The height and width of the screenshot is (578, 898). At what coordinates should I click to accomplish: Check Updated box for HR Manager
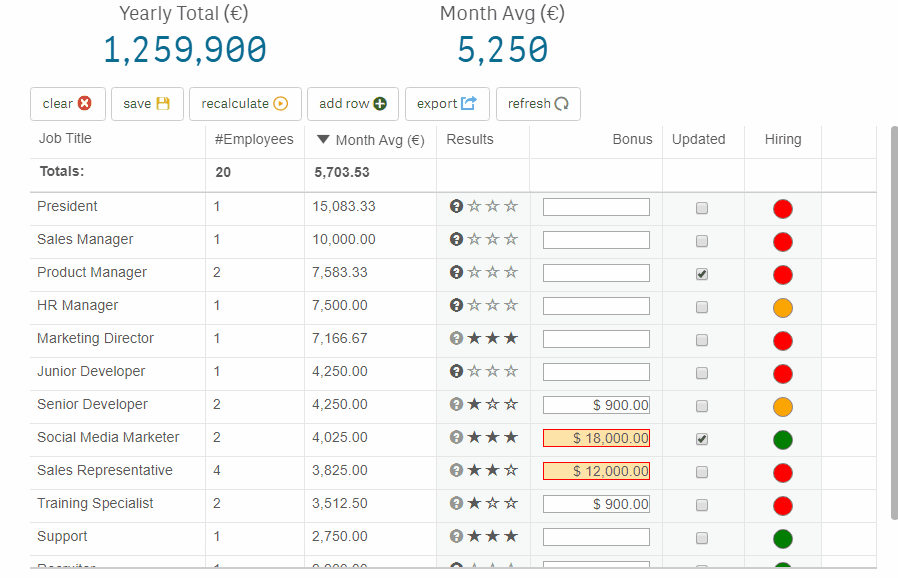[x=702, y=307]
